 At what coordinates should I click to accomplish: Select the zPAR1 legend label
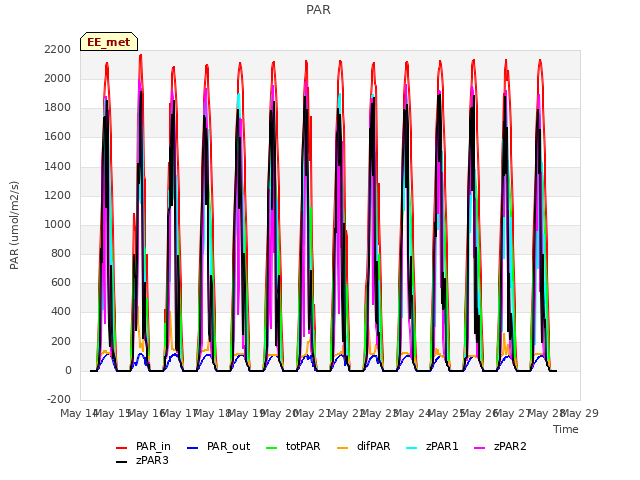click(442, 447)
